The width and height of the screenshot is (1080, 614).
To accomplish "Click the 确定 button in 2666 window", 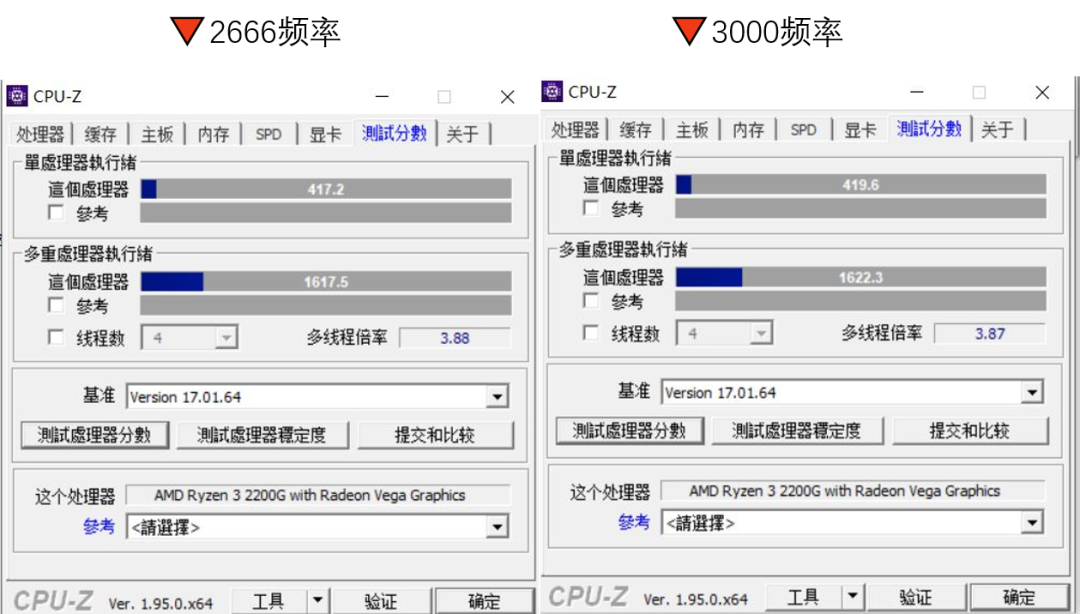I will click(x=484, y=601).
